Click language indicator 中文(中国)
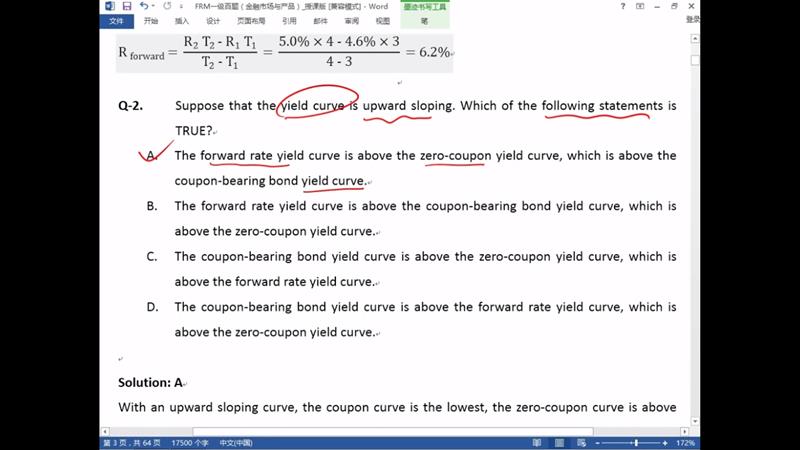The image size is (800, 450). [236, 443]
